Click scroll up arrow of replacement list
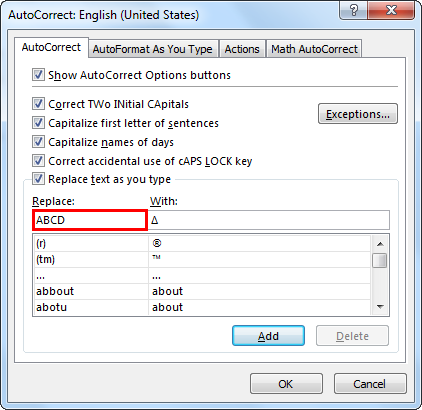Viewport: 422px width, 410px height. click(x=380, y=244)
